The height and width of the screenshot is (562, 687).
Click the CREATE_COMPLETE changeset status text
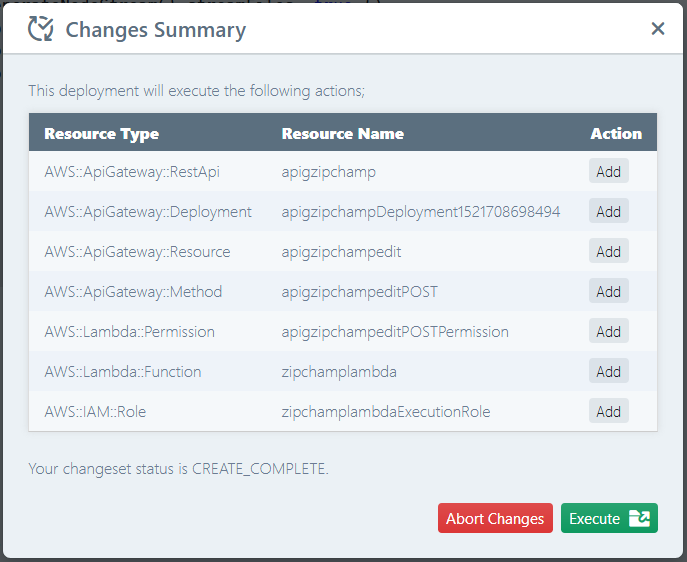click(x=260, y=467)
